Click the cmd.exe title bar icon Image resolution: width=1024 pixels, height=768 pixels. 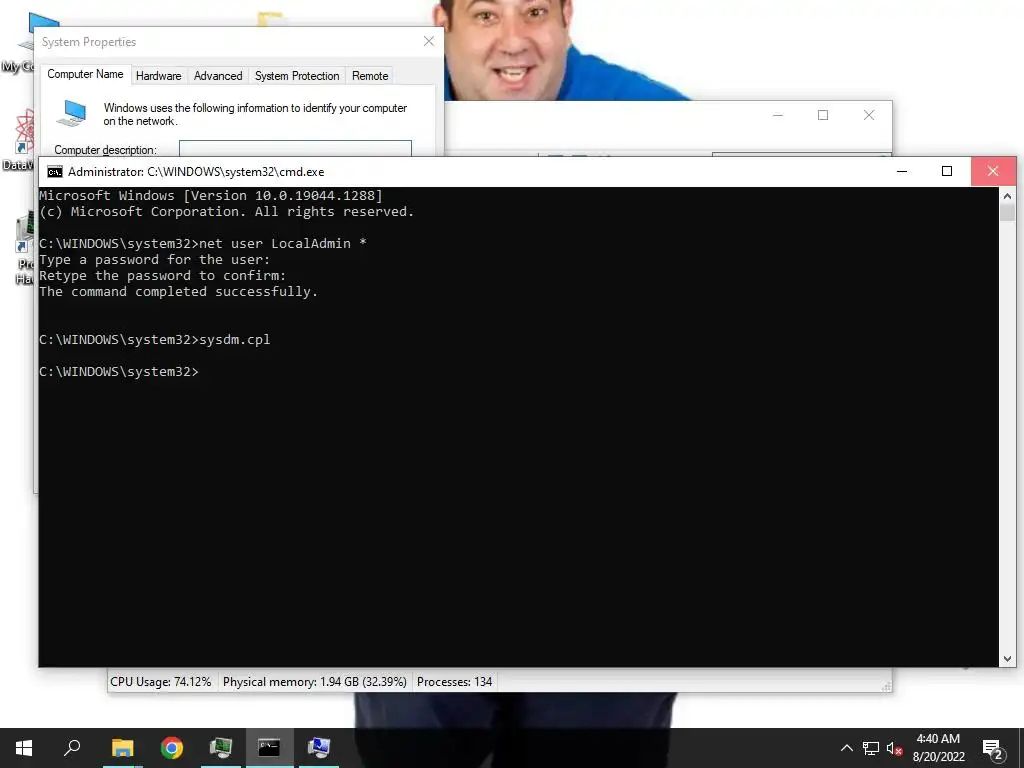tap(55, 172)
